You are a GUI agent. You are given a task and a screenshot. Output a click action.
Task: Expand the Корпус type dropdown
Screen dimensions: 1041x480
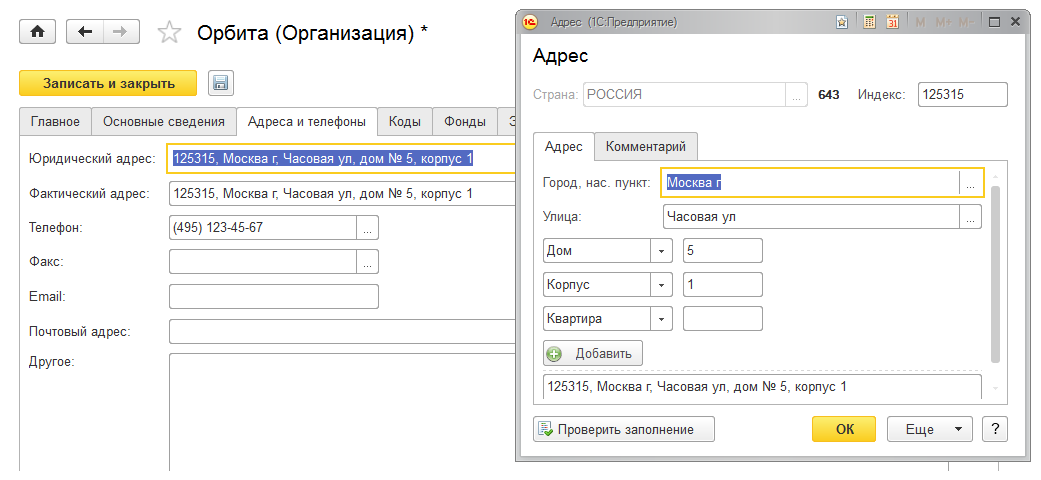coord(662,285)
